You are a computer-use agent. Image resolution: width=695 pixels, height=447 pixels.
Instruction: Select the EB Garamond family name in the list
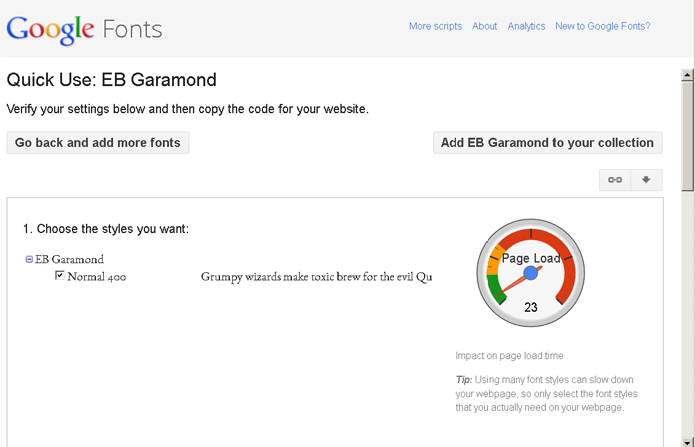coord(69,260)
